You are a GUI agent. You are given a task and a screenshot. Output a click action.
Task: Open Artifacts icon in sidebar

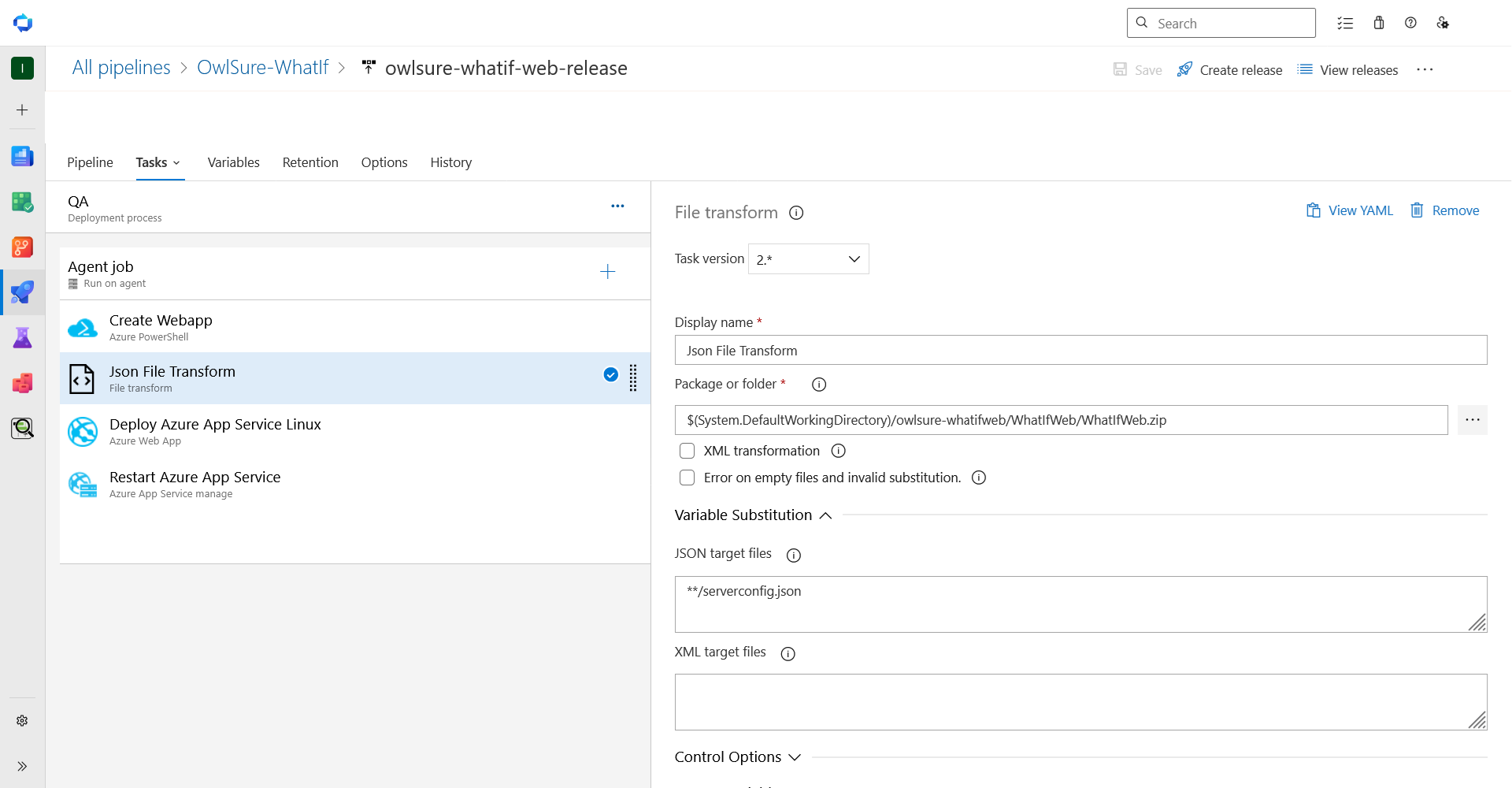pos(22,383)
